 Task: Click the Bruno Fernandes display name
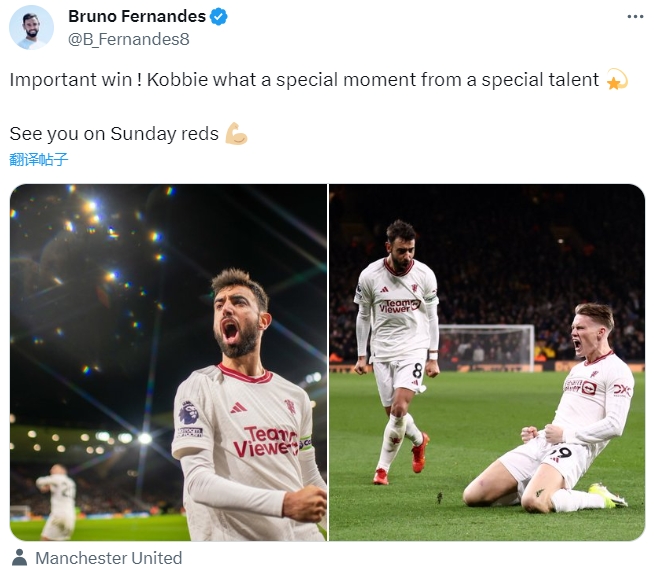(x=137, y=17)
